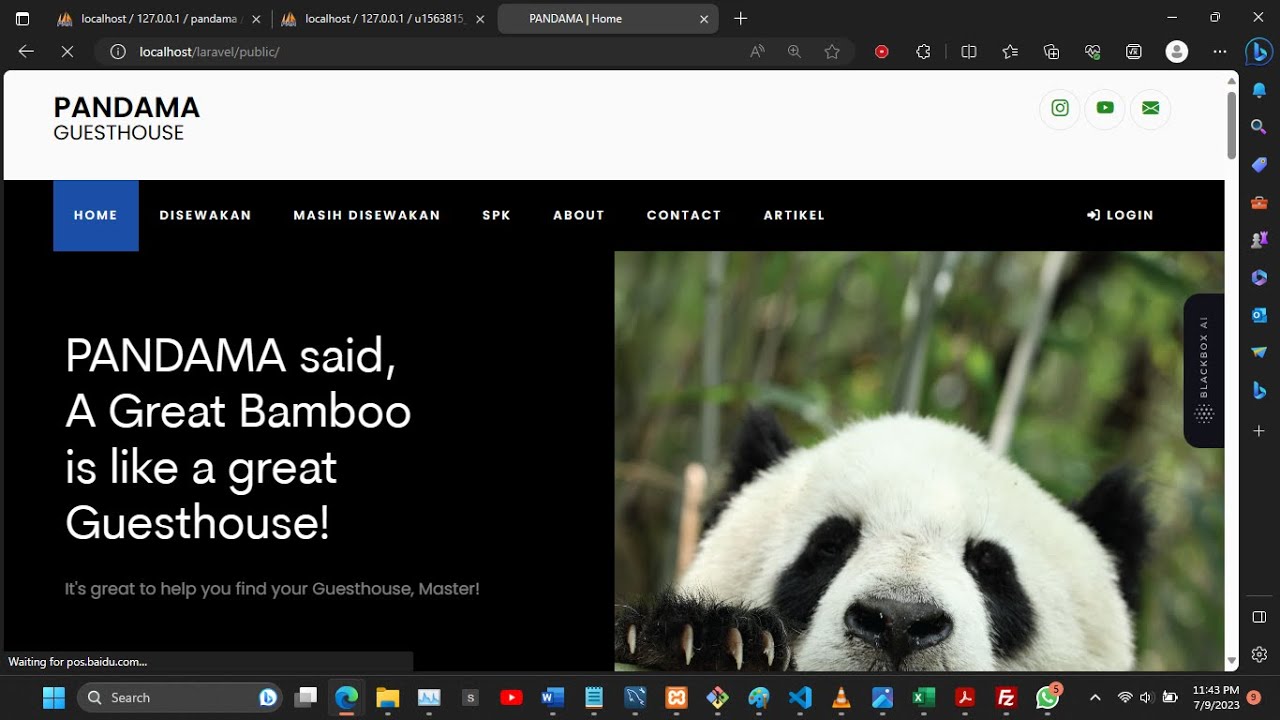Click the green email envelope icon
Image resolution: width=1280 pixels, height=720 pixels.
(x=1150, y=108)
